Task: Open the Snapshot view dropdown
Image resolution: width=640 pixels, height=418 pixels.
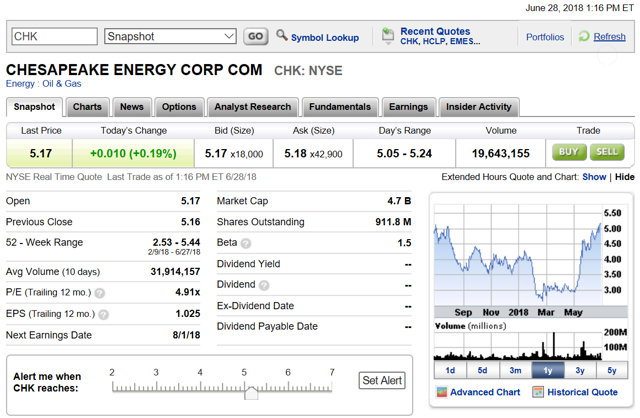Action: point(170,36)
